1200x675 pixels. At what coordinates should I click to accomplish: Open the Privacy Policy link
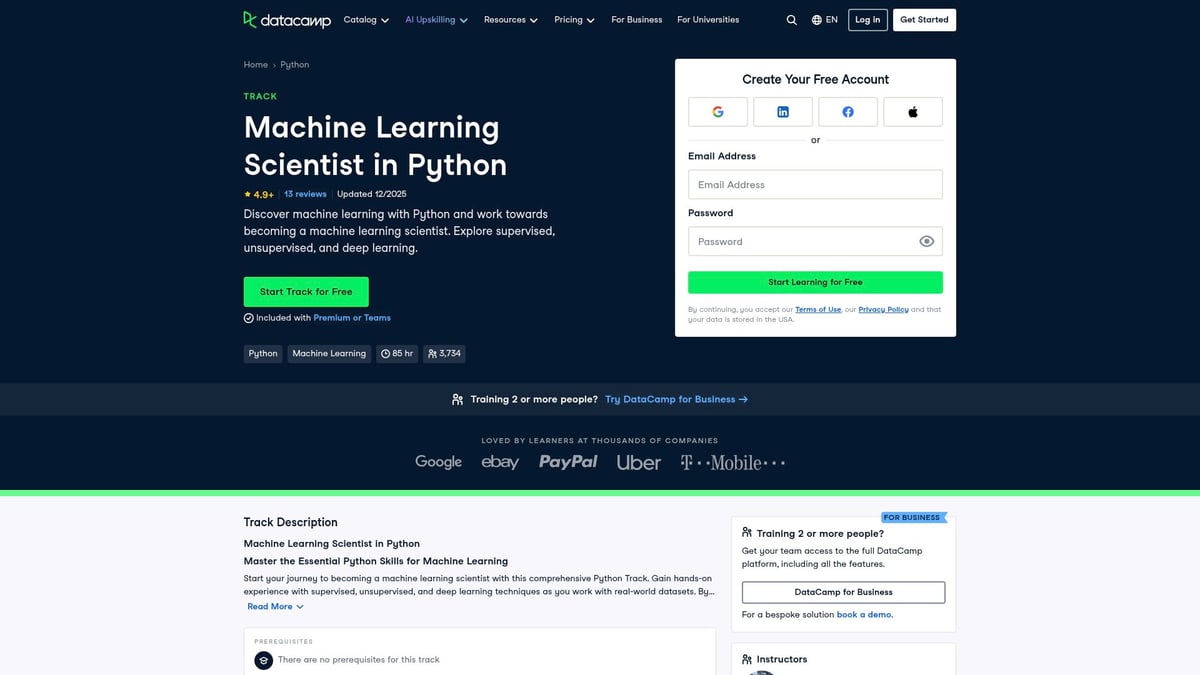(883, 310)
